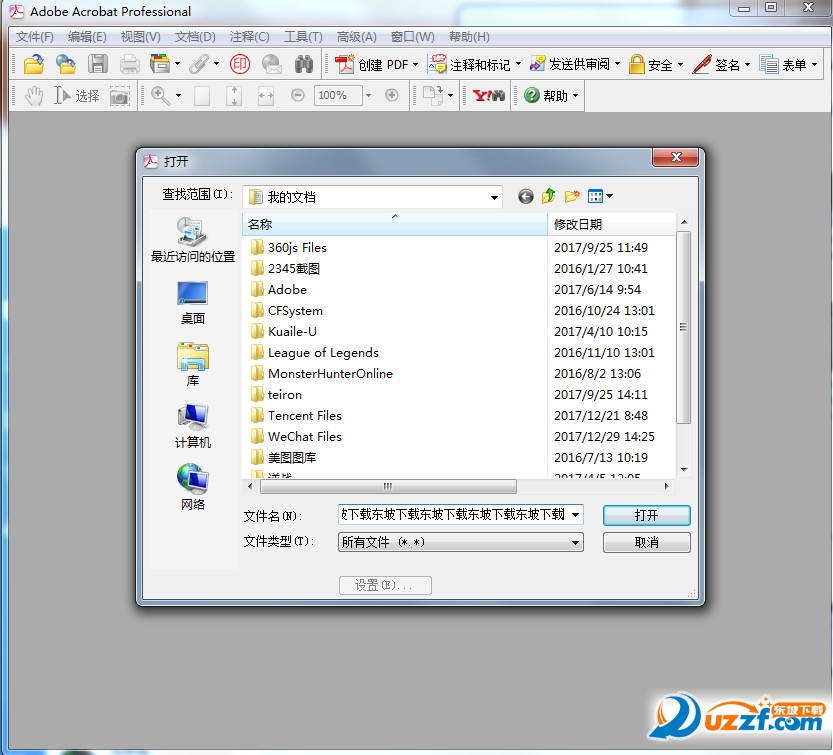
Task: Click the binoculars Search icon
Action: (x=304, y=64)
